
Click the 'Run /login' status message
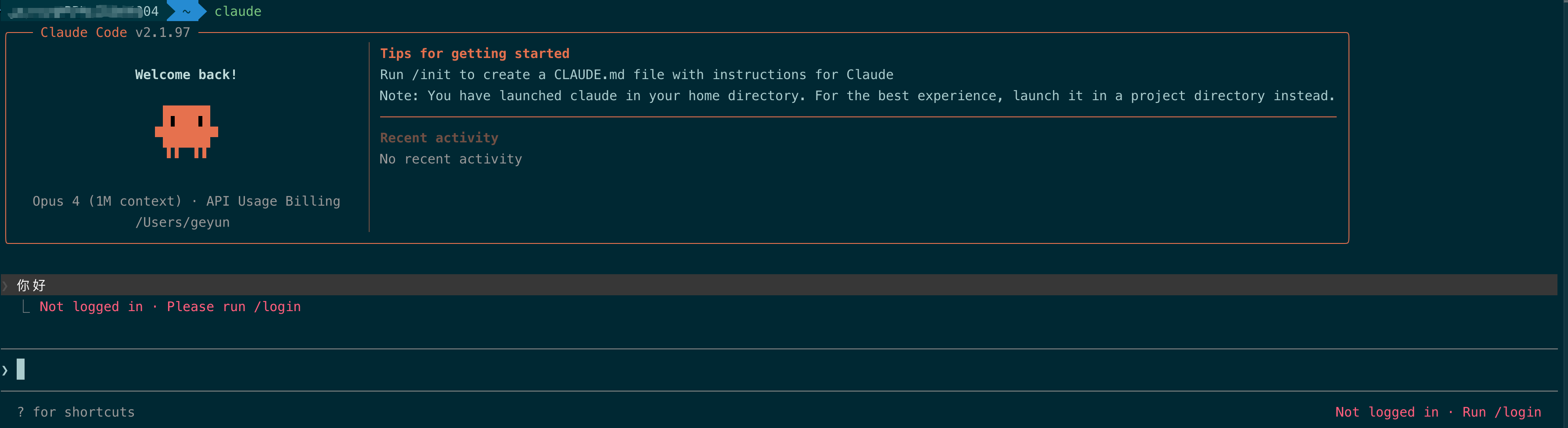click(1502, 412)
